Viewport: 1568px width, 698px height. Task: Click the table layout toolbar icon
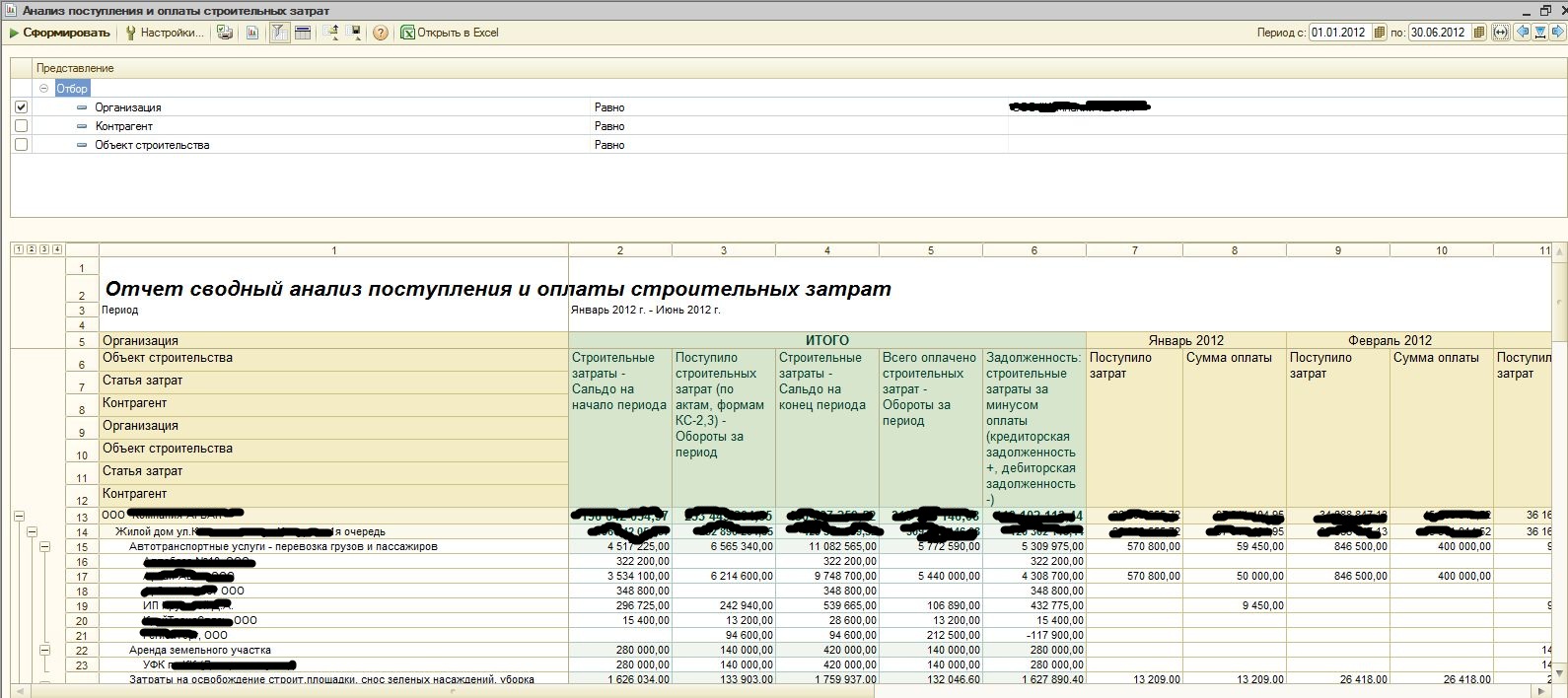[x=303, y=33]
